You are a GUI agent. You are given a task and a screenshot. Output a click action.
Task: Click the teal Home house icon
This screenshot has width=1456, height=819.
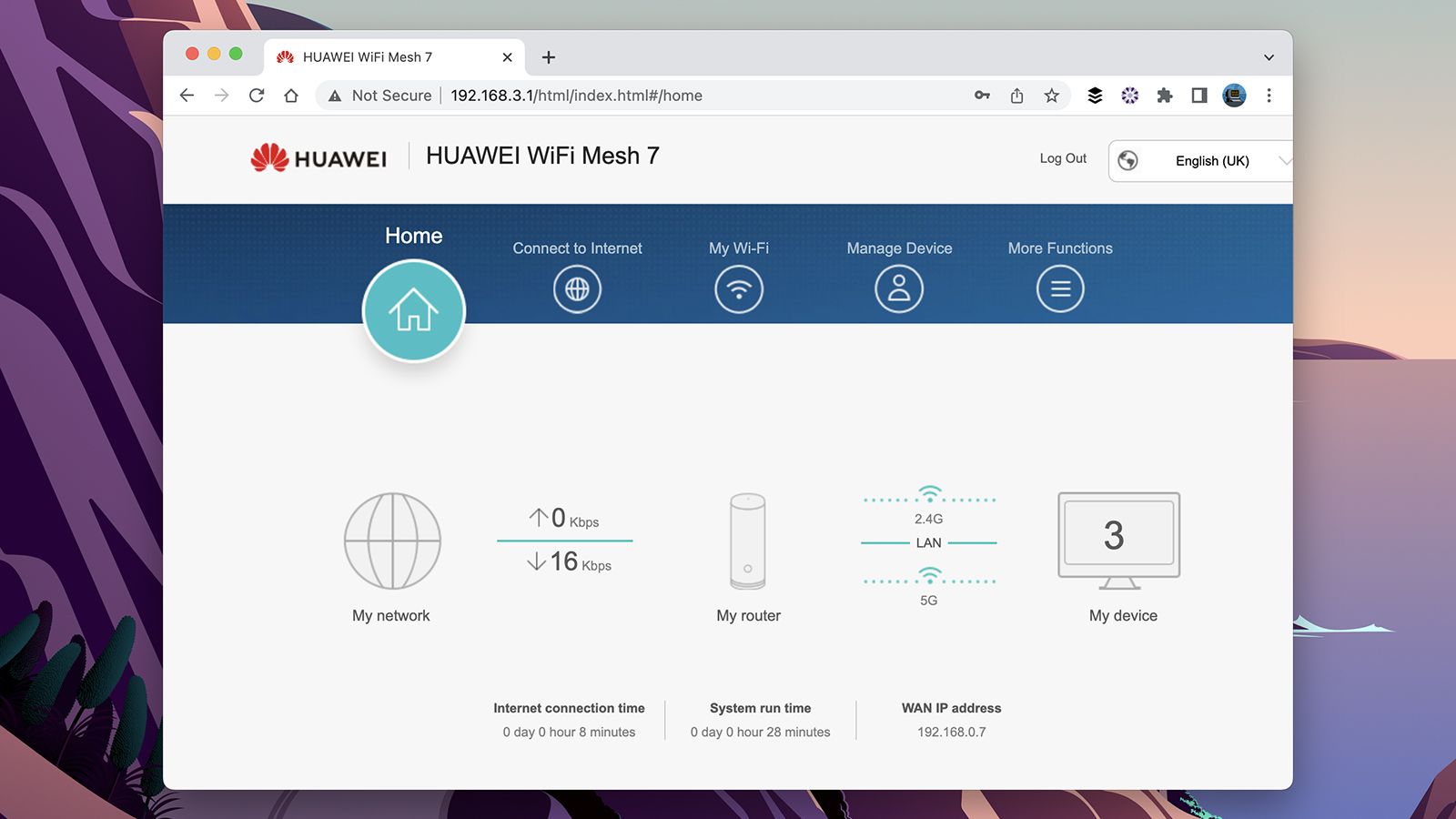pyautogui.click(x=414, y=310)
